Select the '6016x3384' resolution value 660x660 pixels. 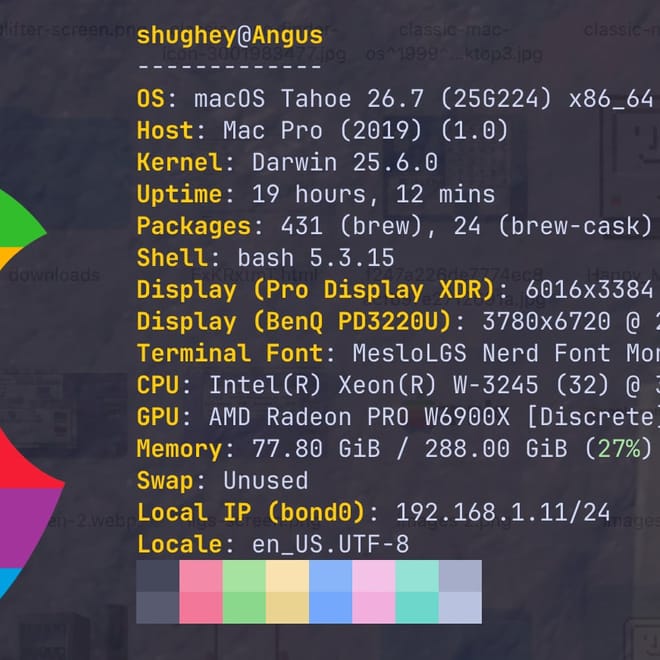point(589,290)
